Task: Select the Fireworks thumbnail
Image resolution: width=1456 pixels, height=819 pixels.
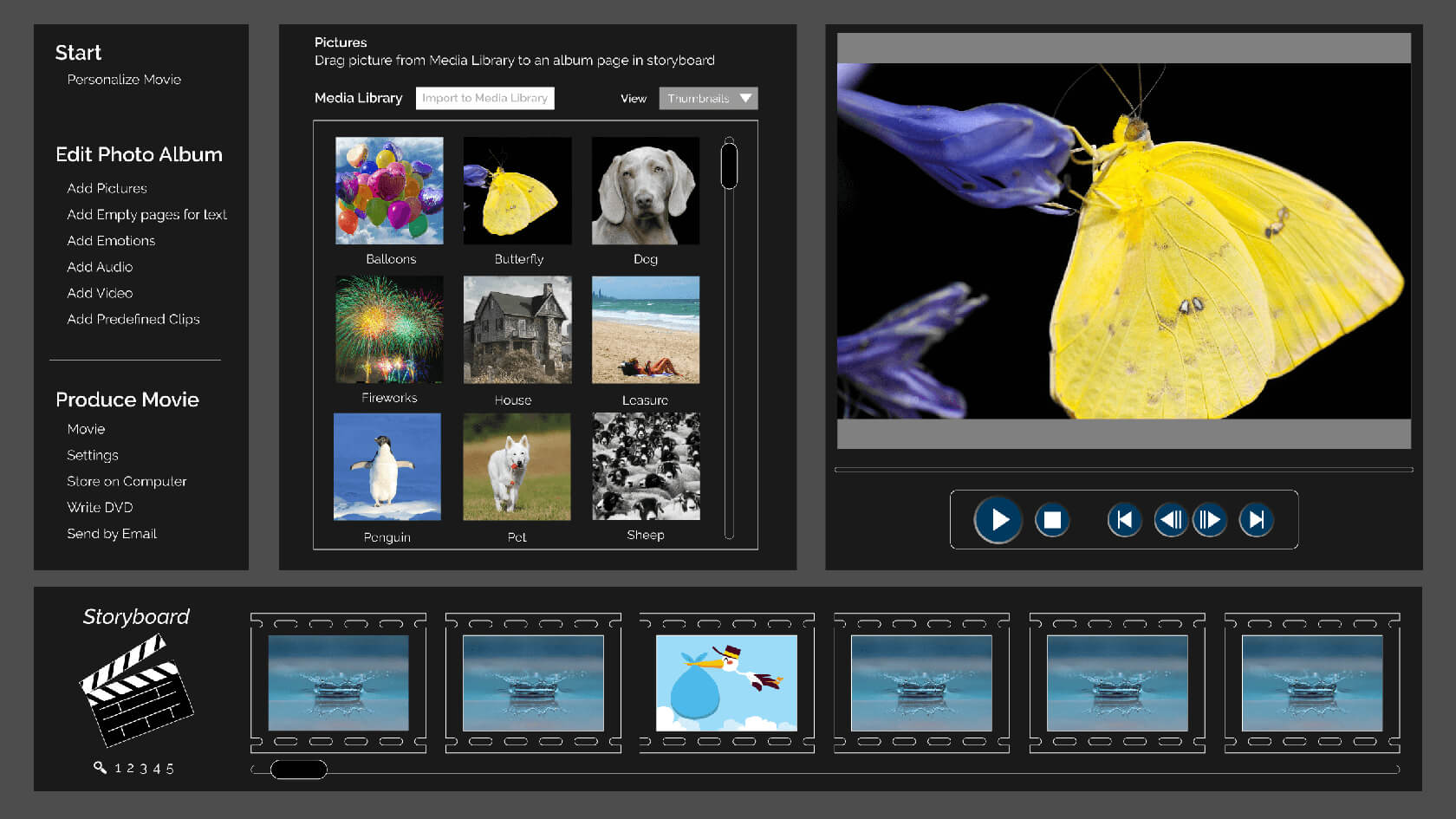Action: 389,329
